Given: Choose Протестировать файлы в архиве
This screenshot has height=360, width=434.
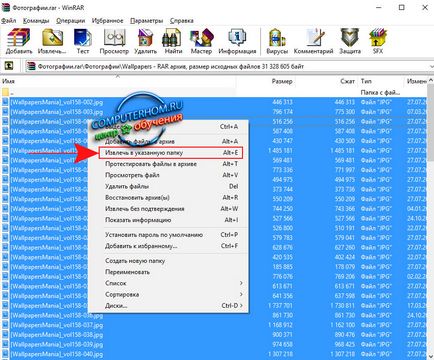Looking at the screenshot, I should point(168,164).
